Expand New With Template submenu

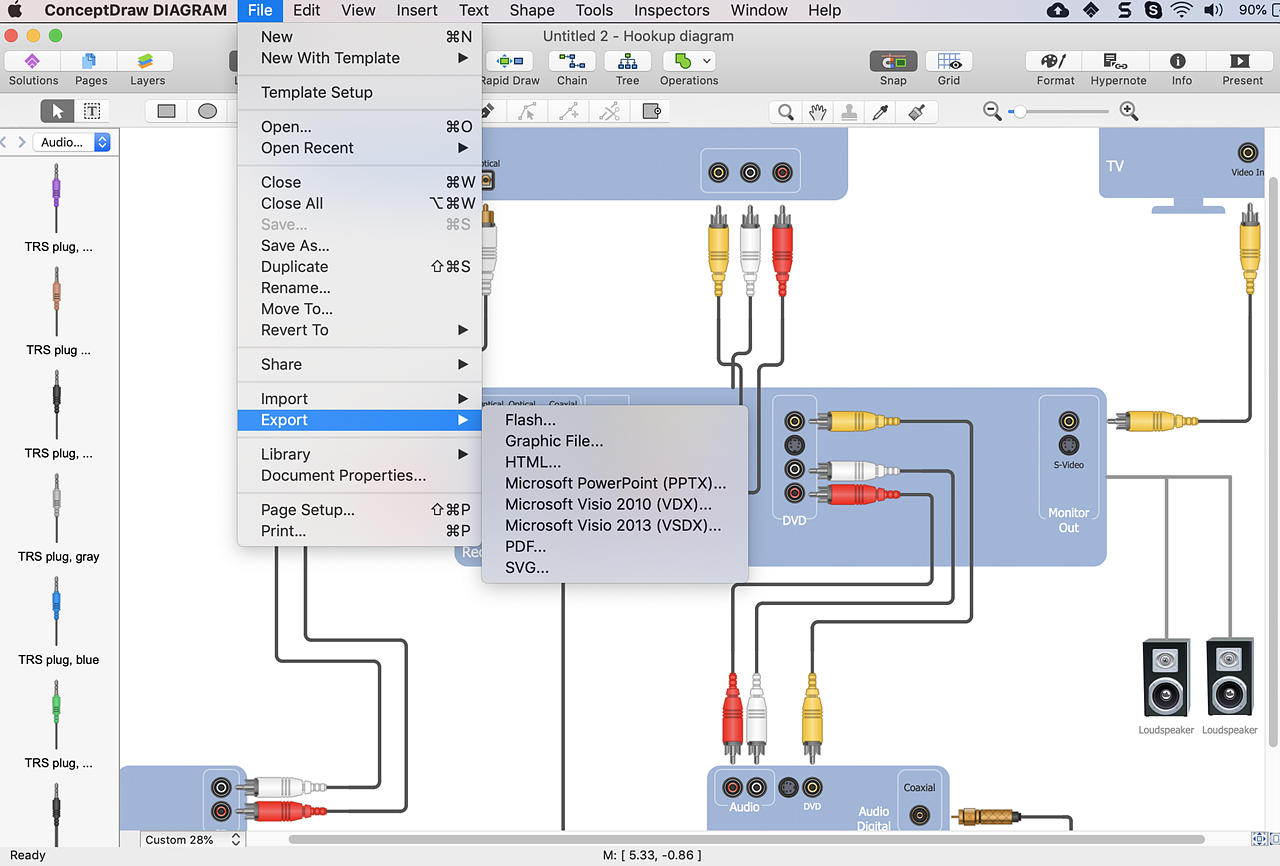coord(360,58)
